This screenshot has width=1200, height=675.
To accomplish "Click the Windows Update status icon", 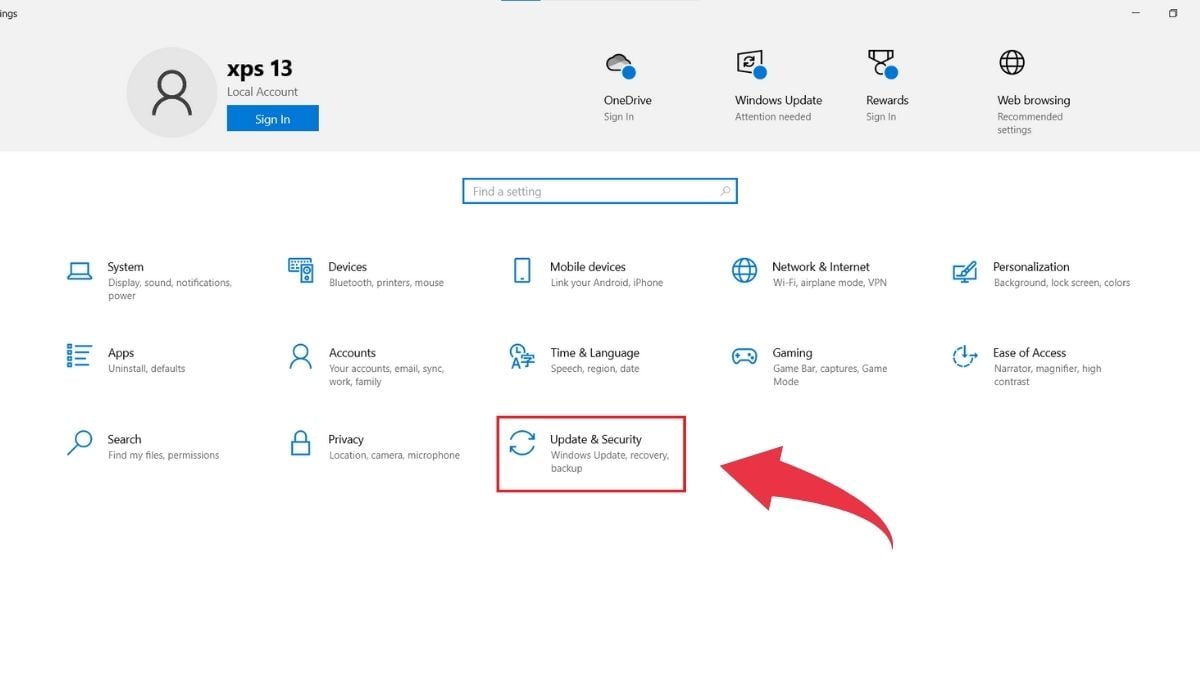I will point(751,64).
